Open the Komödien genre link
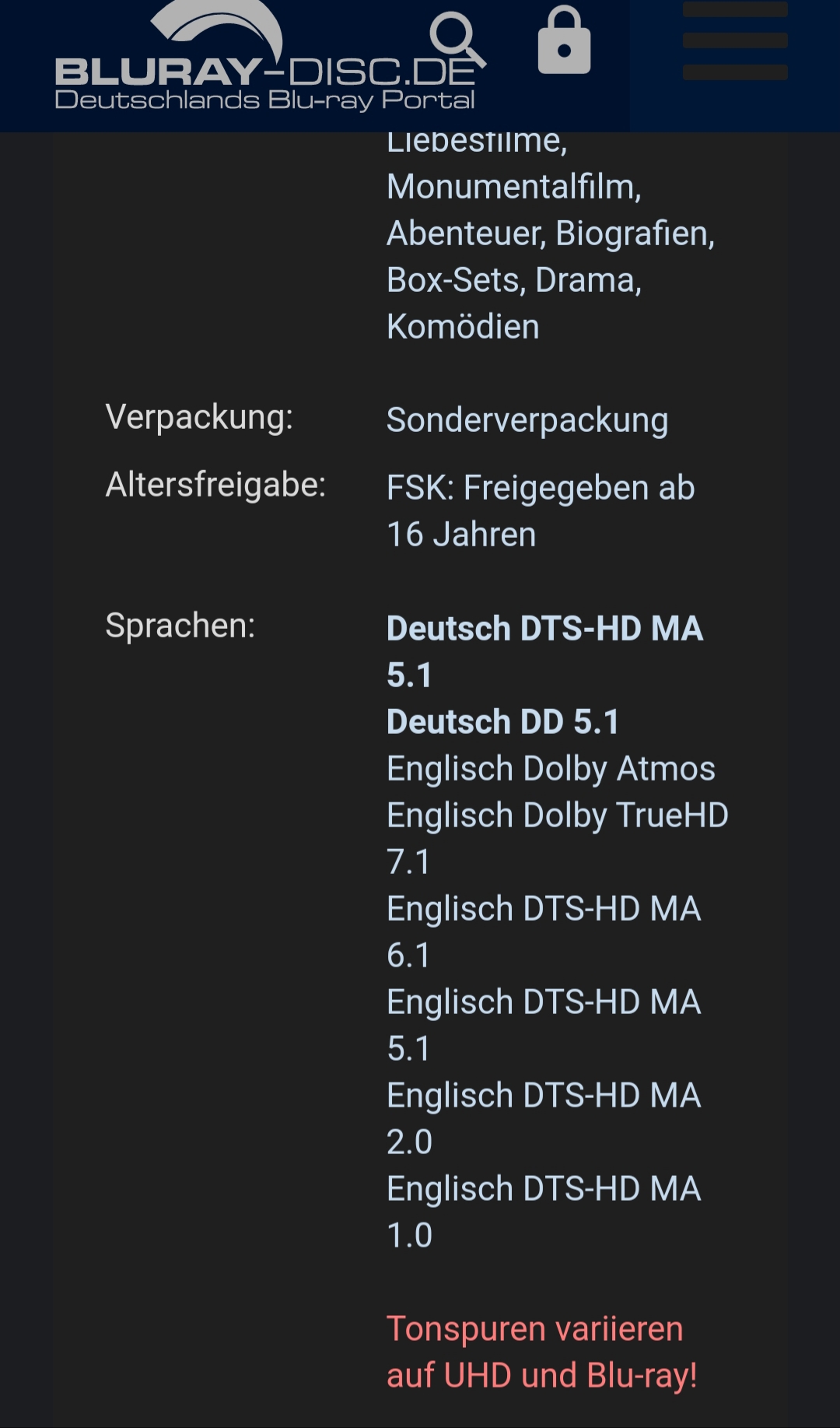 point(463,328)
